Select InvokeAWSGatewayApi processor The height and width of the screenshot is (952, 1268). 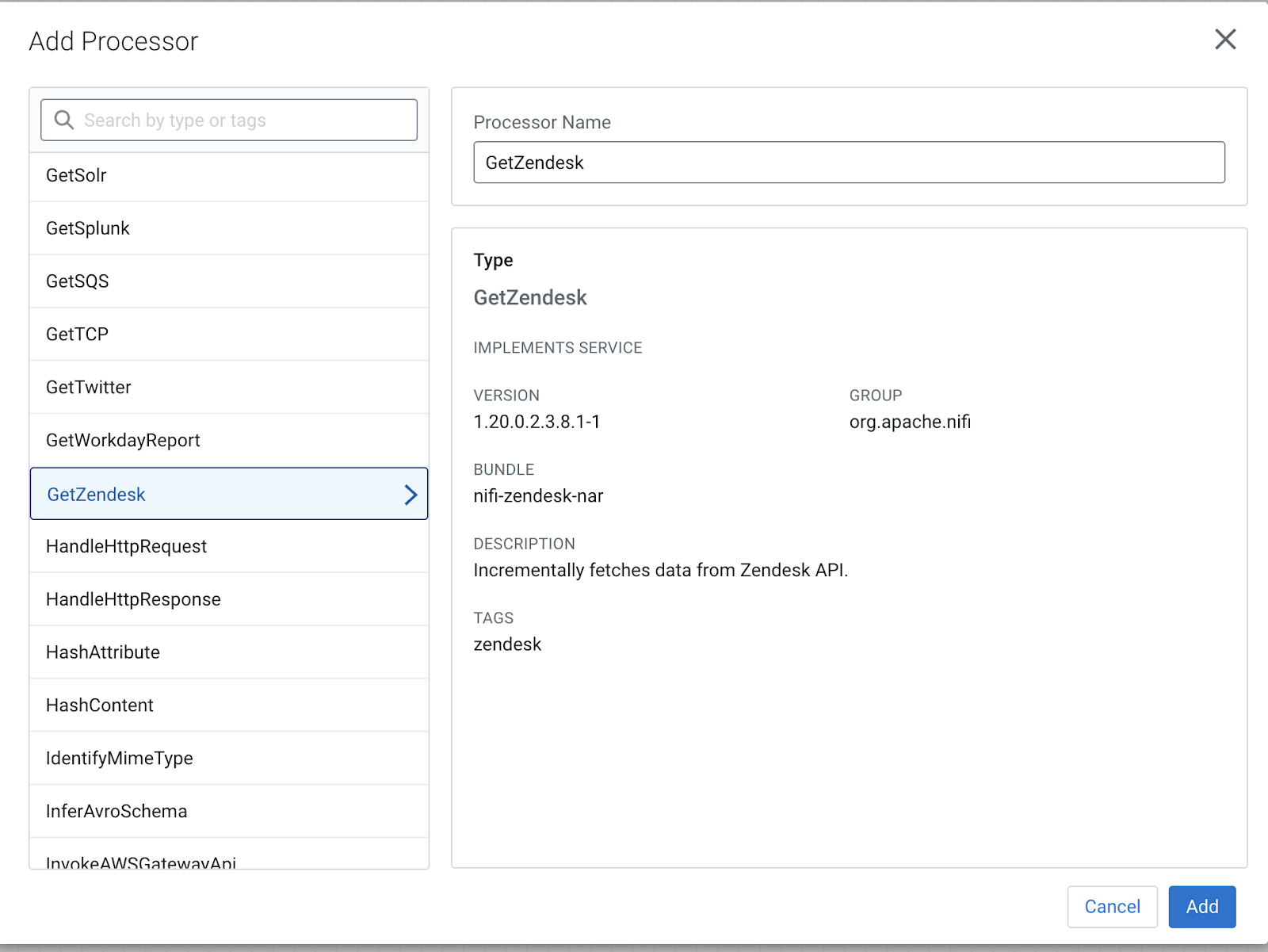(229, 855)
